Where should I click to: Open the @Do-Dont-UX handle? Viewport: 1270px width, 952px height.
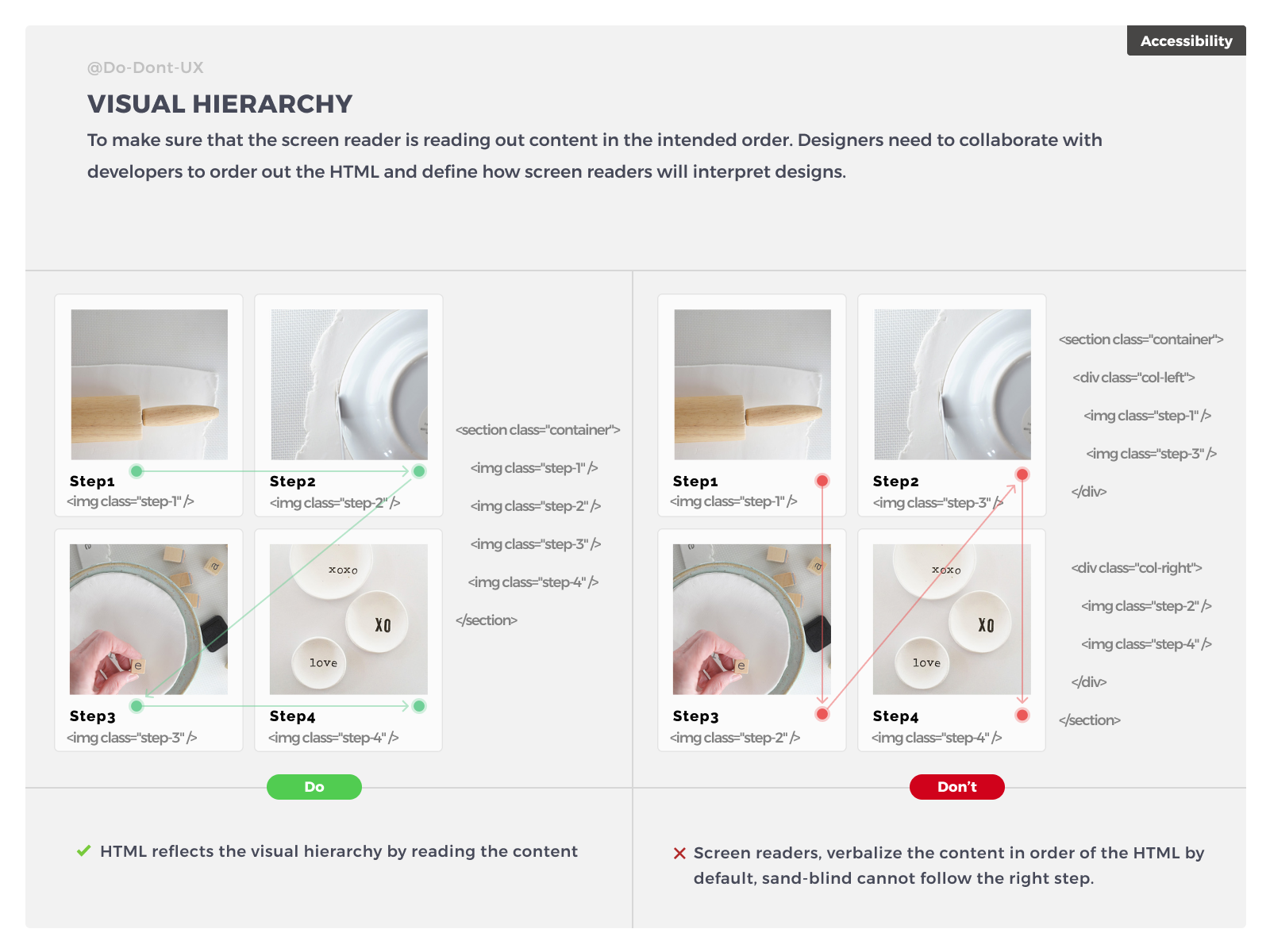pyautogui.click(x=145, y=67)
